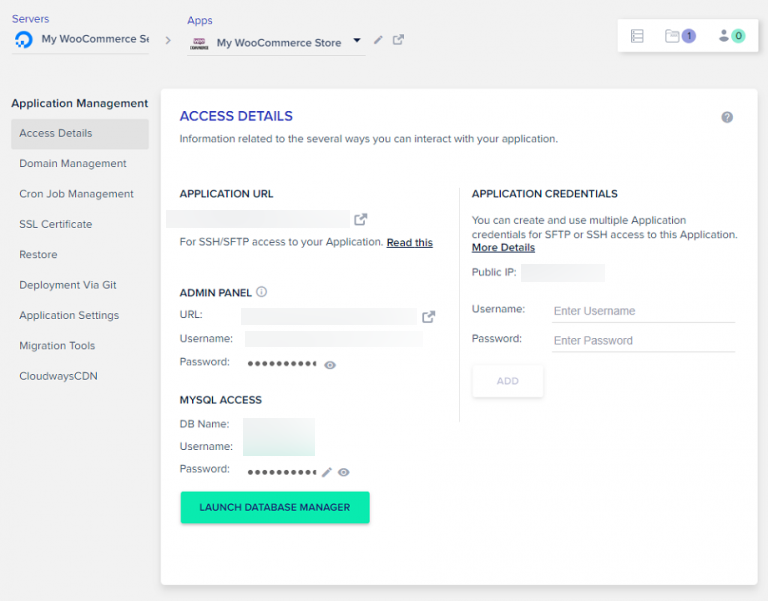Image resolution: width=768 pixels, height=601 pixels.
Task: Select Access Details in the sidebar
Action: (80, 134)
